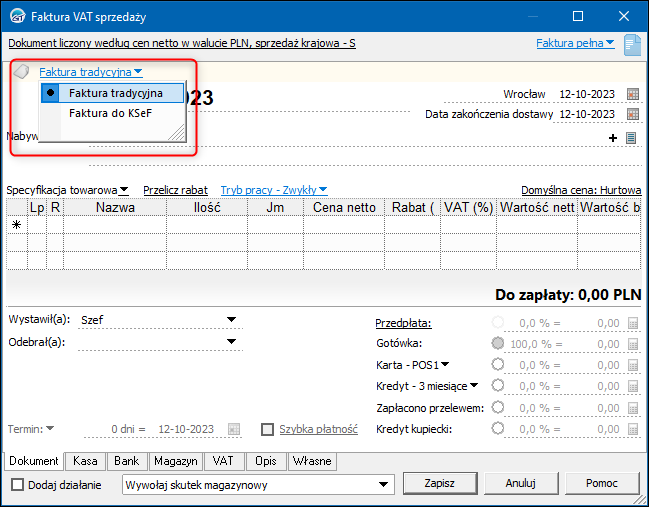Switch to the VAT tab

click(223, 461)
